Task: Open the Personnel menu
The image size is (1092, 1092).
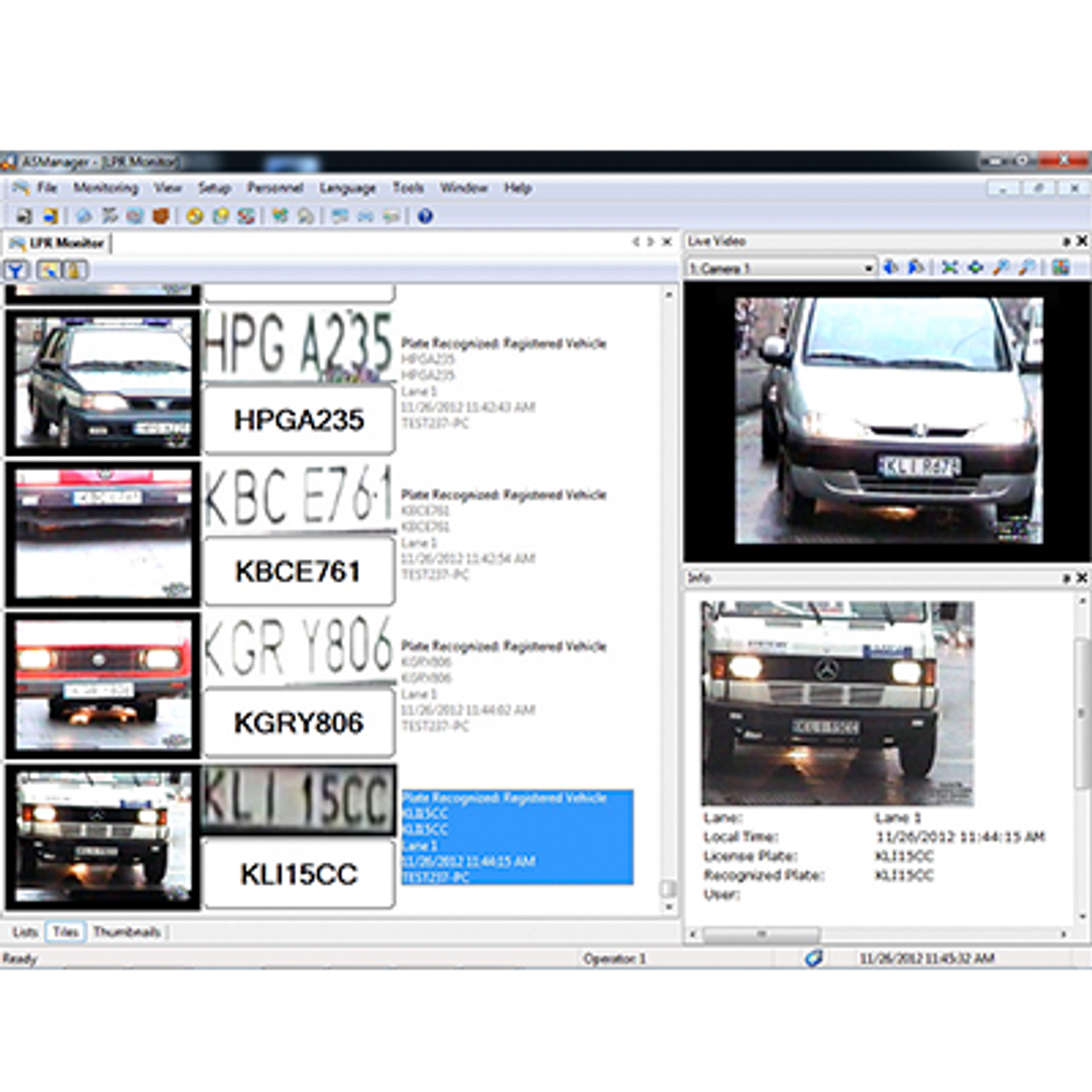Action: click(x=275, y=188)
